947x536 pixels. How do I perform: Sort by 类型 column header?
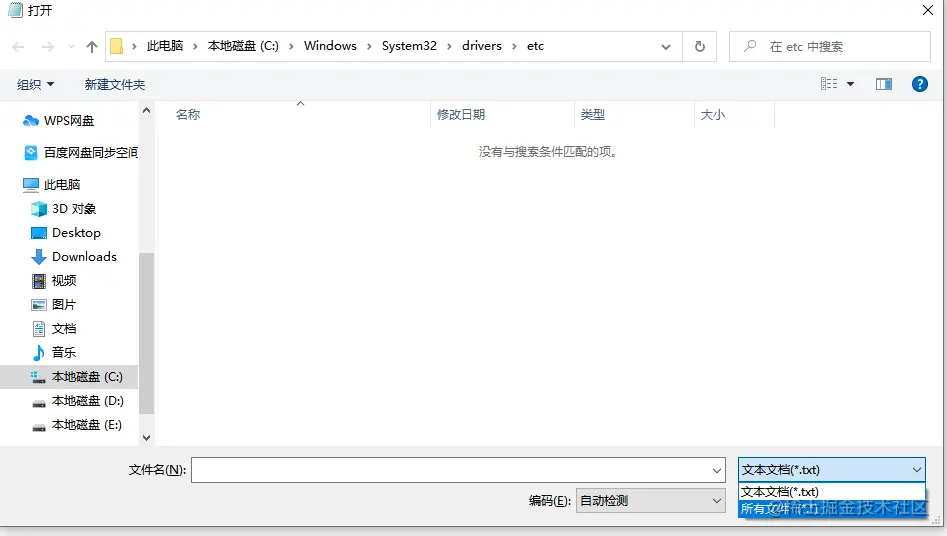click(x=592, y=114)
